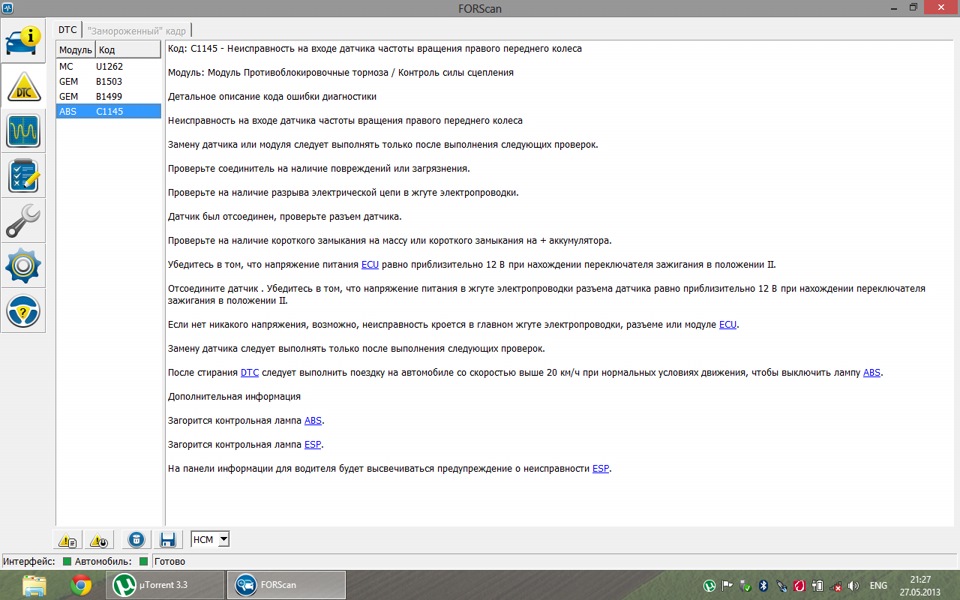The height and width of the screenshot is (600, 960).
Task: Sort by the Код column header
Action: coord(128,50)
